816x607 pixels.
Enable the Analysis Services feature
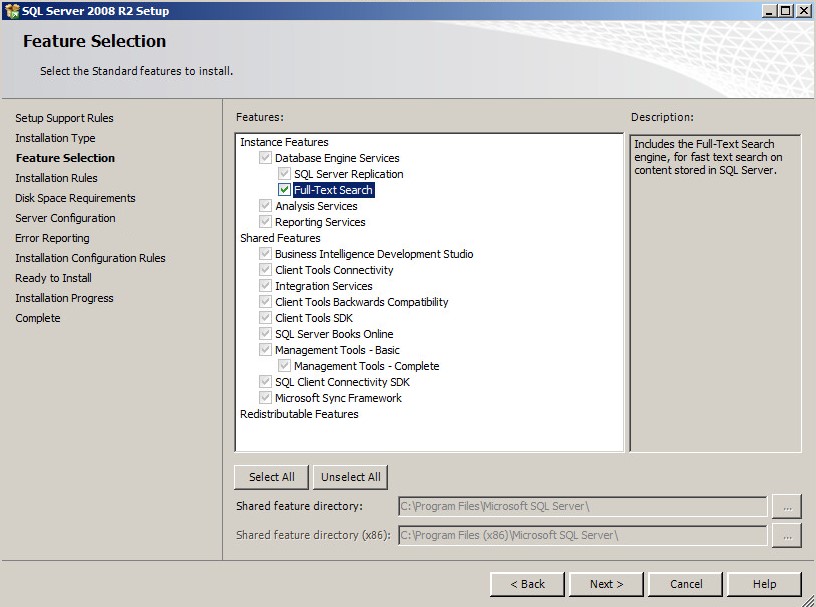[265, 205]
